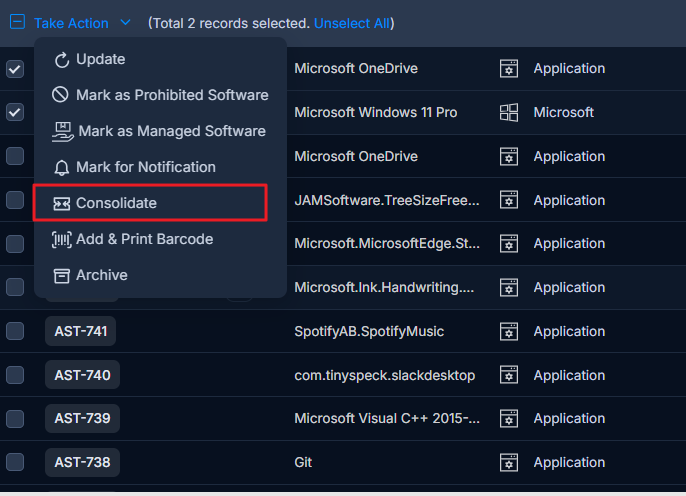Click the Git software name
Screen dimensions: 686x496
[303, 462]
